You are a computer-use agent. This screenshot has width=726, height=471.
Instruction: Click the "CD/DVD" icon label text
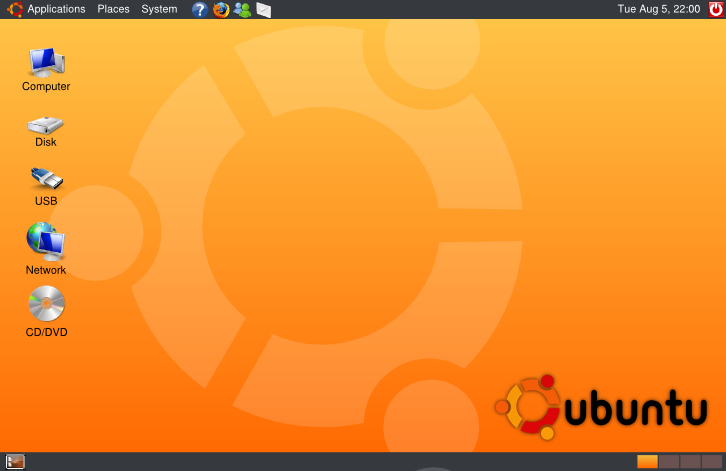(x=46, y=332)
